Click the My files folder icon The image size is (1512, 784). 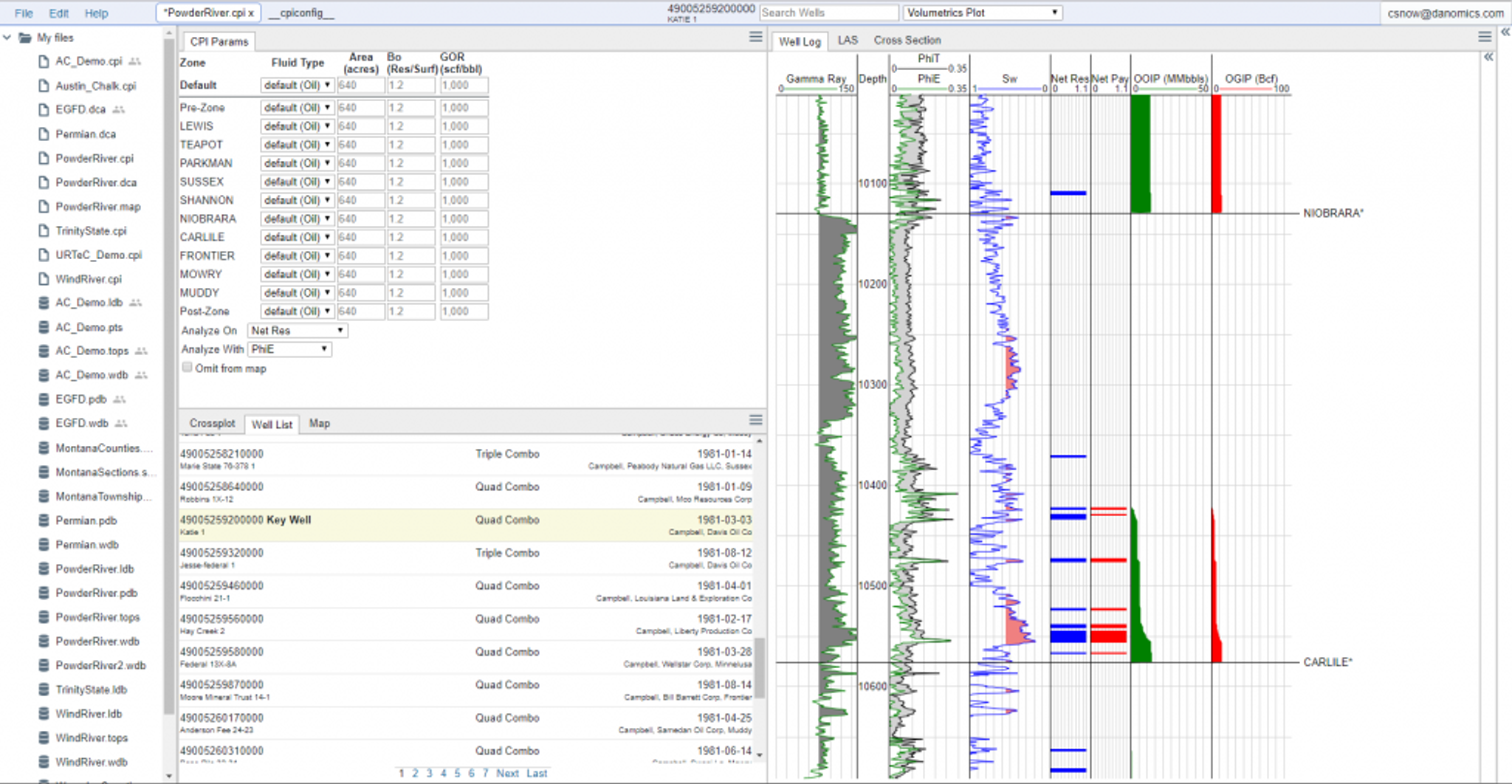pyautogui.click(x=25, y=38)
